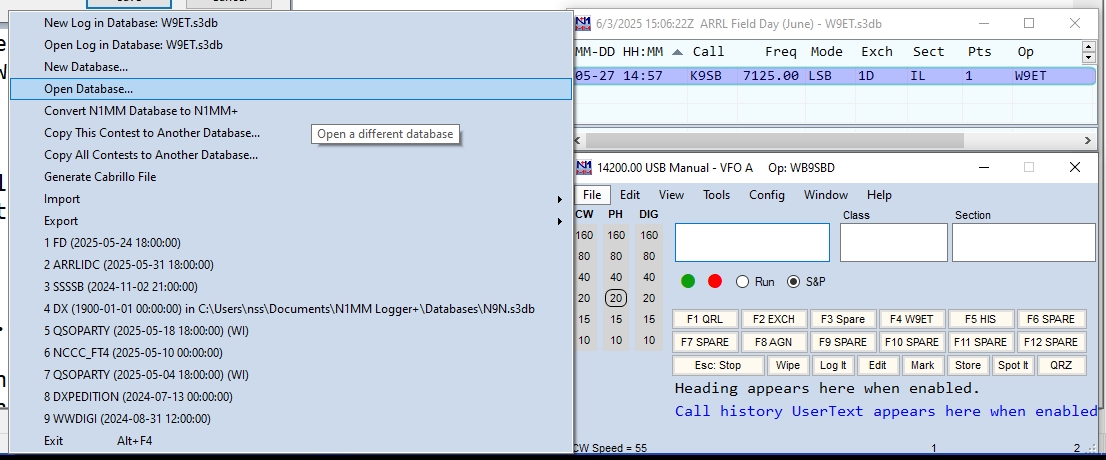Select Generate Cabrillo File

point(100,177)
